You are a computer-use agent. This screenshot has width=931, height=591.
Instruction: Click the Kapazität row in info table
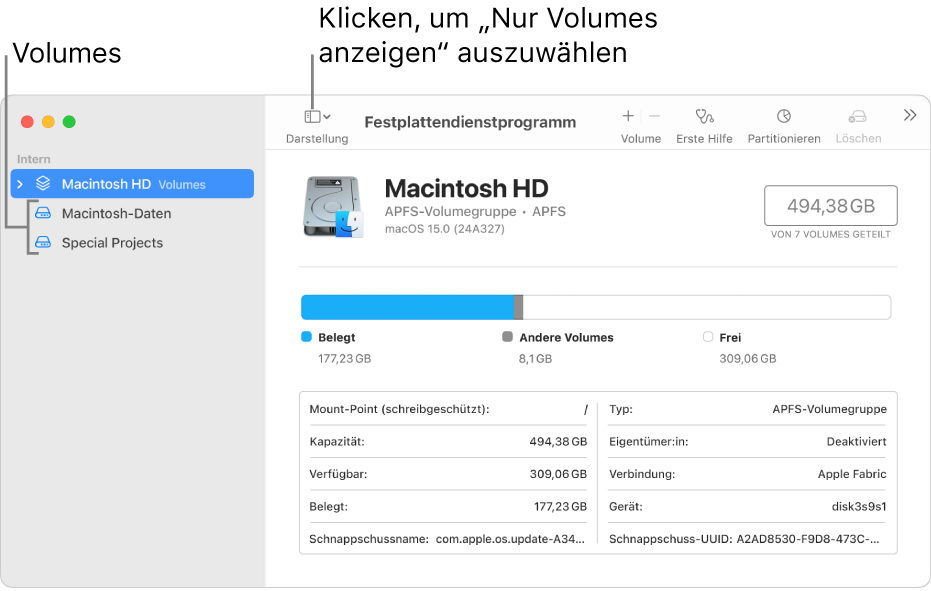448,441
